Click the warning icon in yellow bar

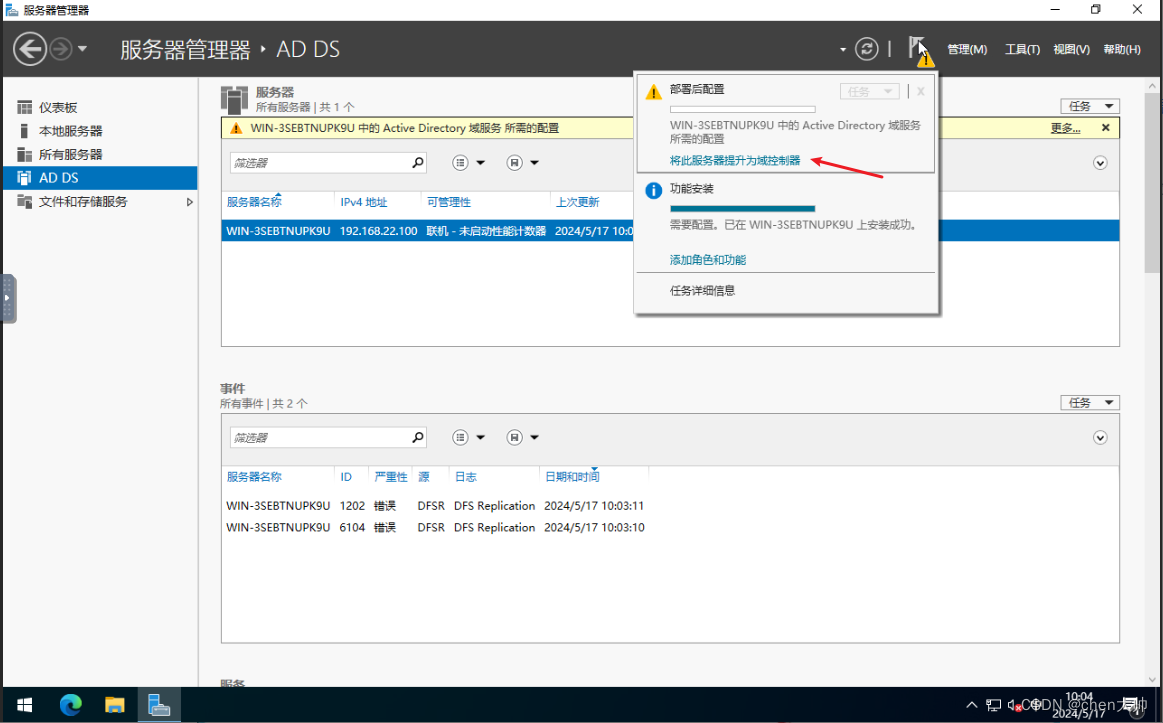236,128
